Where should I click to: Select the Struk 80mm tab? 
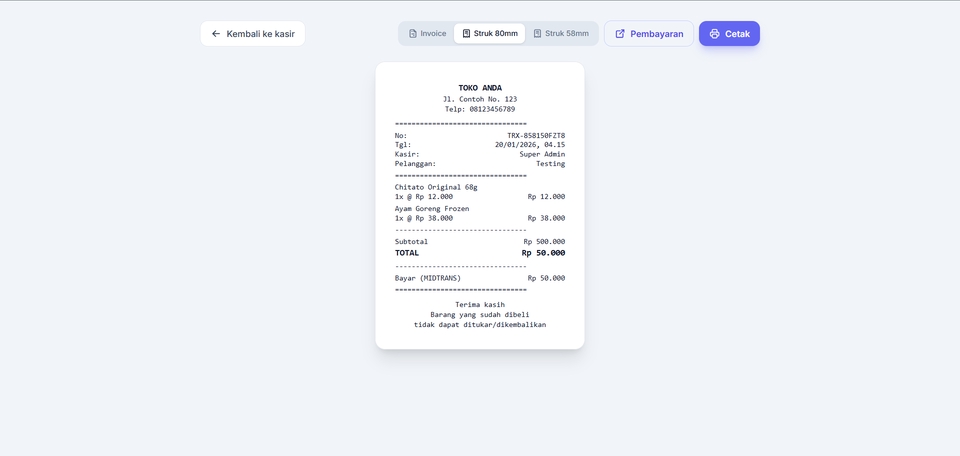coord(489,34)
